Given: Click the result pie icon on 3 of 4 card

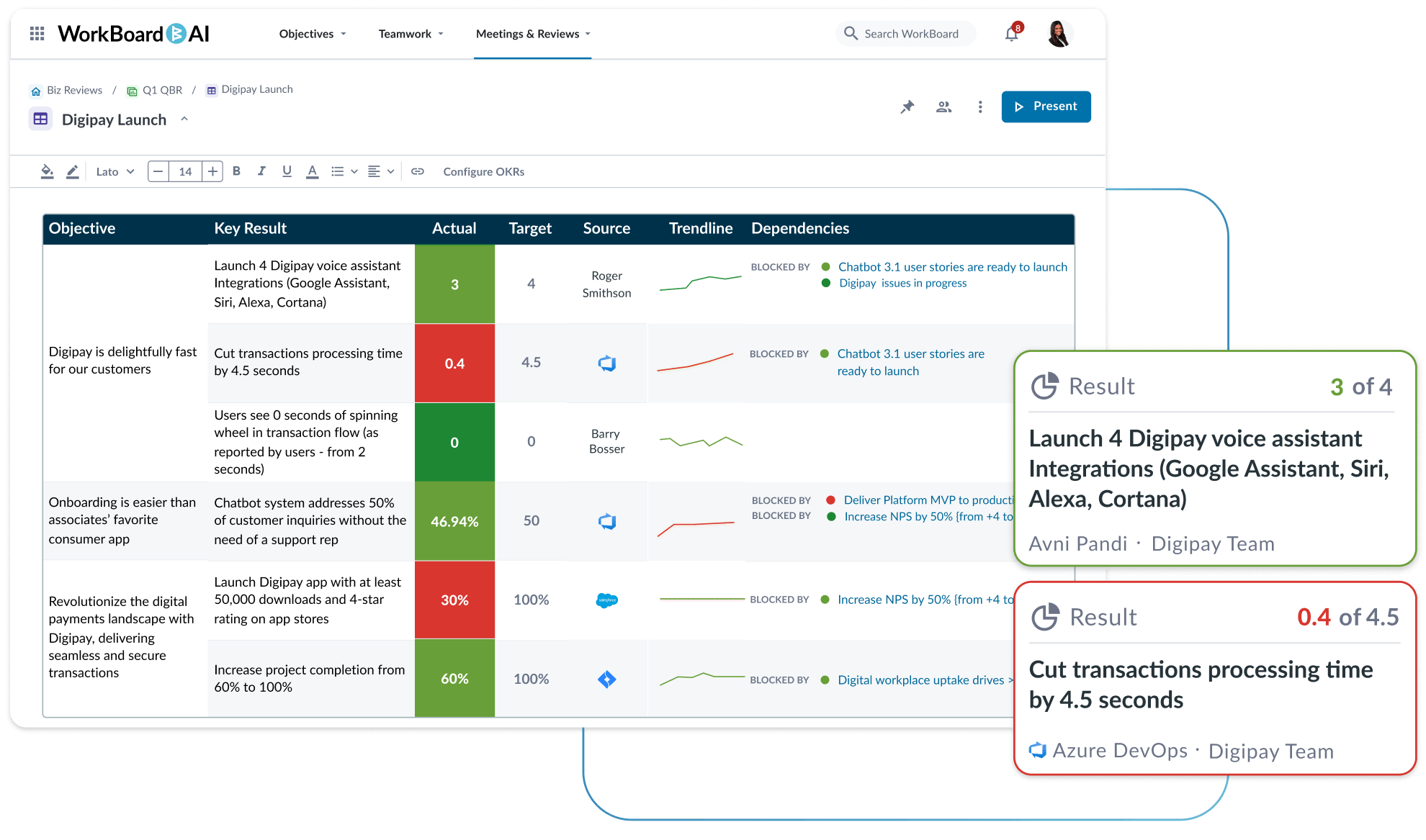Looking at the screenshot, I should 1044,386.
